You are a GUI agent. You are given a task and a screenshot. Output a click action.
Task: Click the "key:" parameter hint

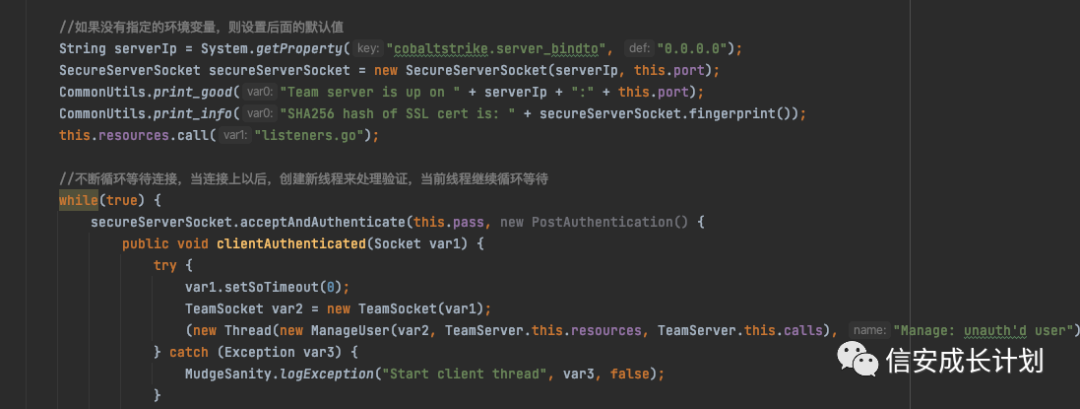tap(368, 48)
